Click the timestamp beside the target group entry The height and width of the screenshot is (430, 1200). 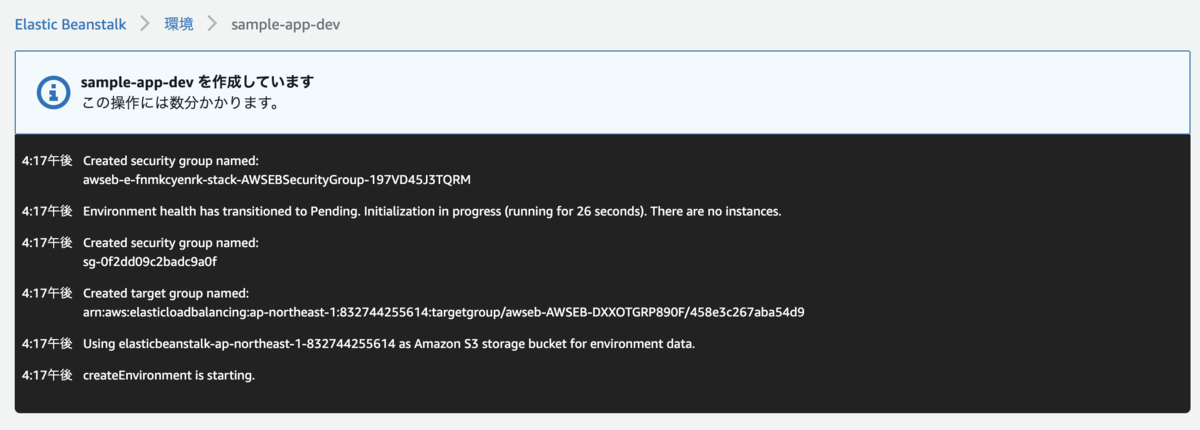tap(47, 293)
